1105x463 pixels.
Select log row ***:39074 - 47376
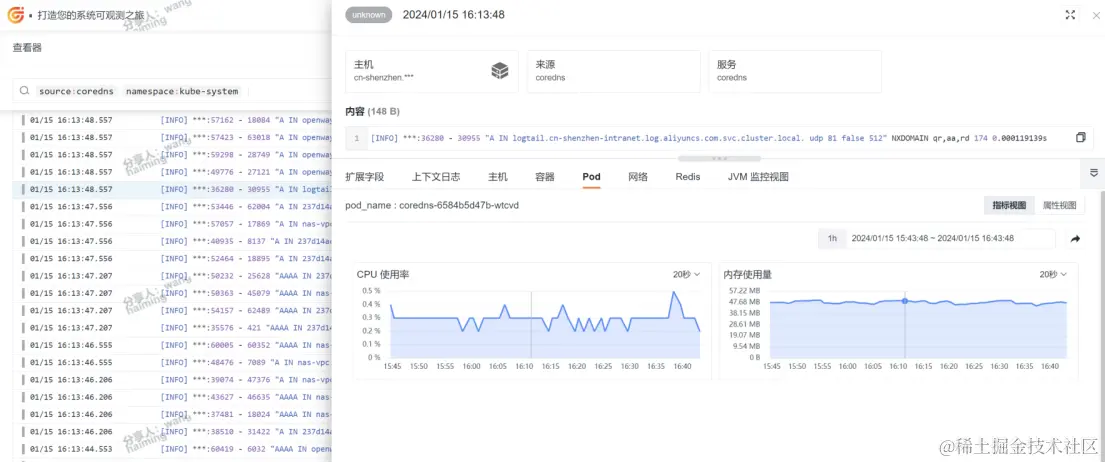[x=173, y=380]
